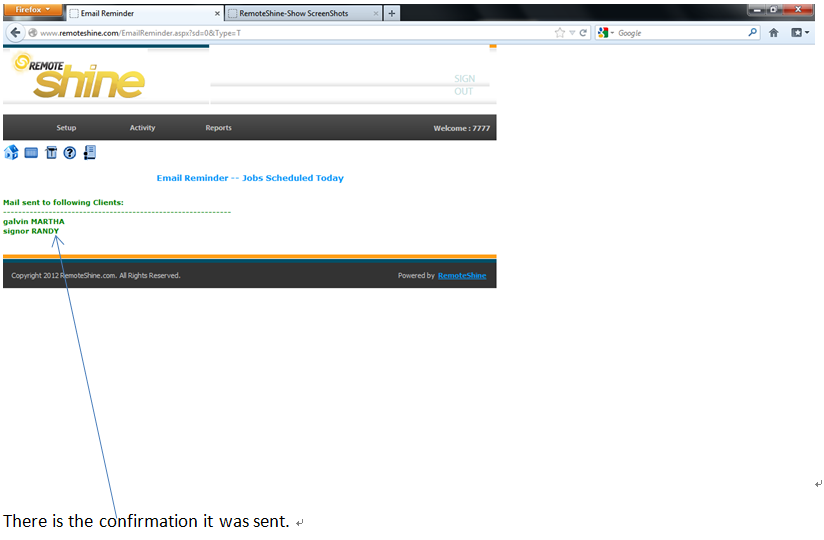Open the Reports menu
The width and height of the screenshot is (824, 540).
coord(219,128)
